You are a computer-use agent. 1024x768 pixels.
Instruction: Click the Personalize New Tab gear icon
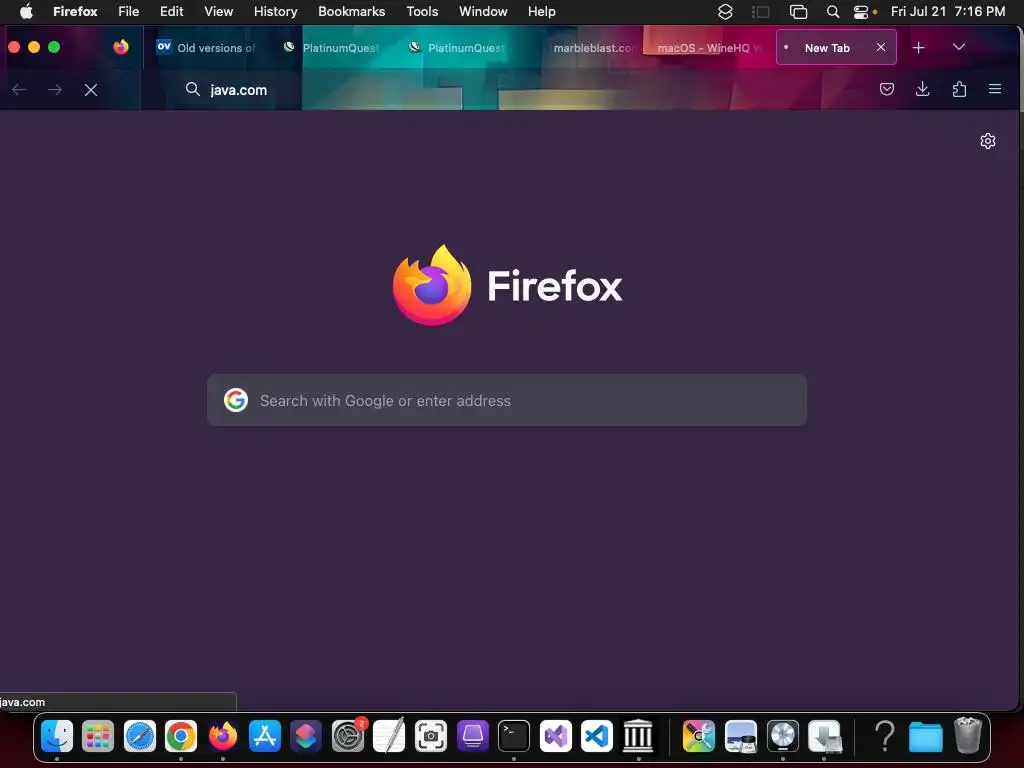tap(987, 141)
